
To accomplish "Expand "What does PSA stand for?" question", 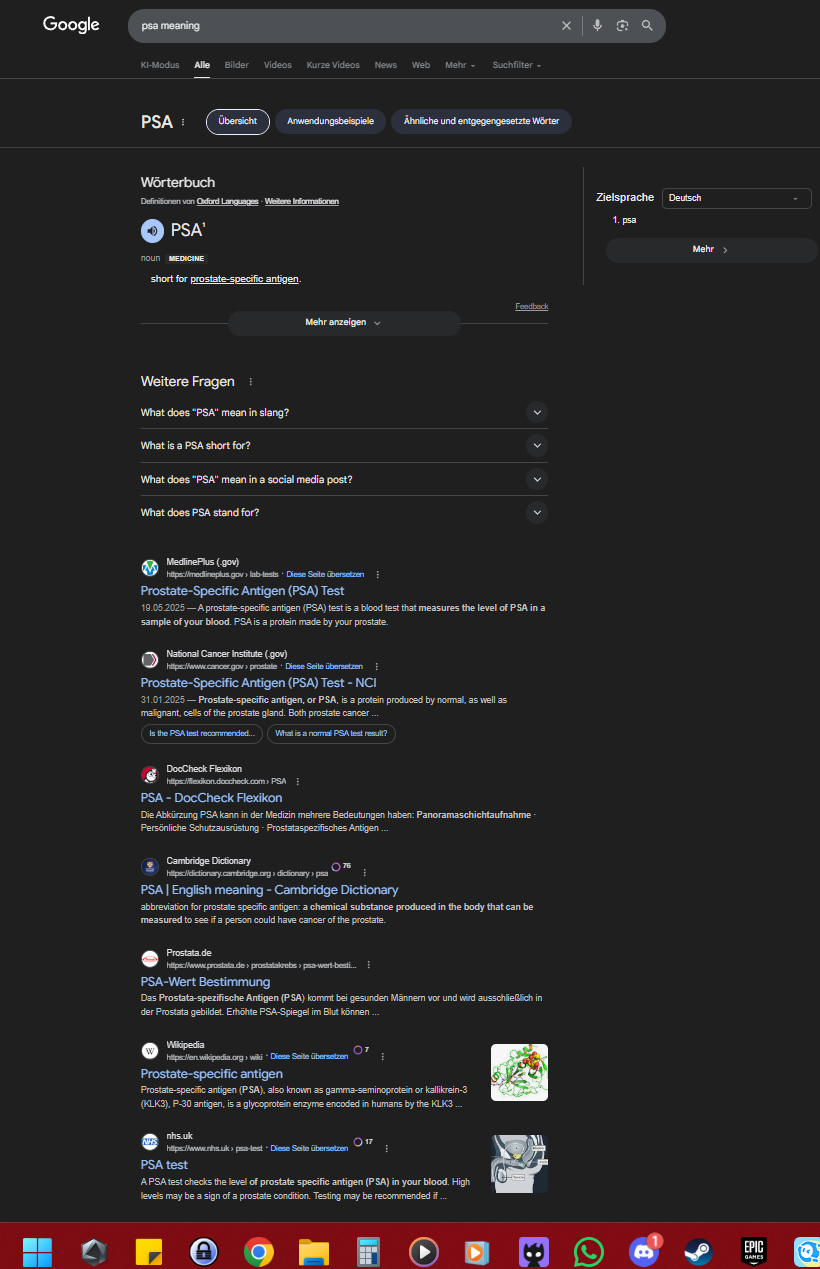I will point(537,513).
